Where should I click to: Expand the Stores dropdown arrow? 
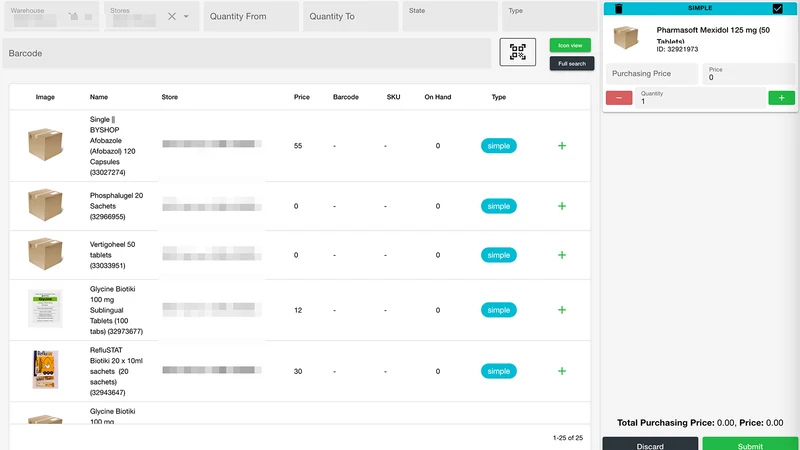pos(186,16)
